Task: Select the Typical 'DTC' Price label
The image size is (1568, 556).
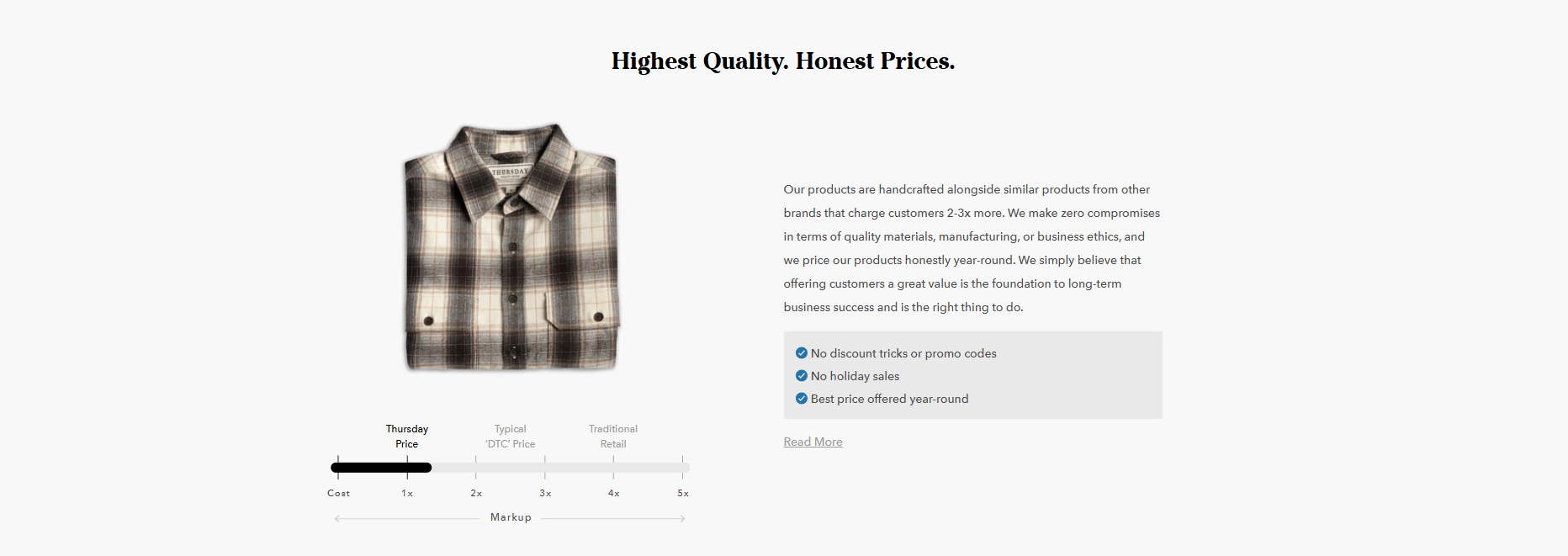Action: pos(510,437)
